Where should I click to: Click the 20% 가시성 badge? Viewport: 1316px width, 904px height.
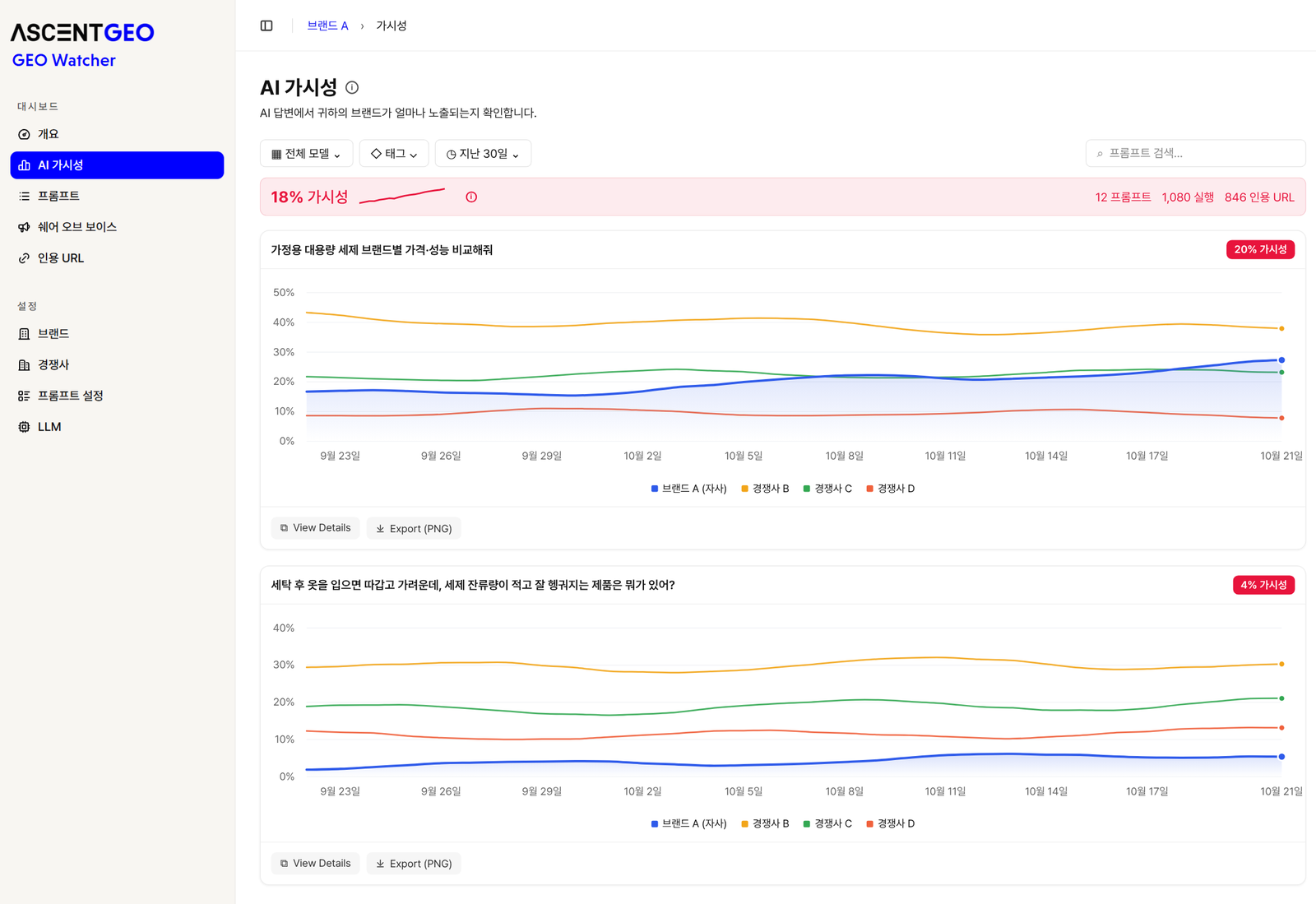(x=1260, y=249)
